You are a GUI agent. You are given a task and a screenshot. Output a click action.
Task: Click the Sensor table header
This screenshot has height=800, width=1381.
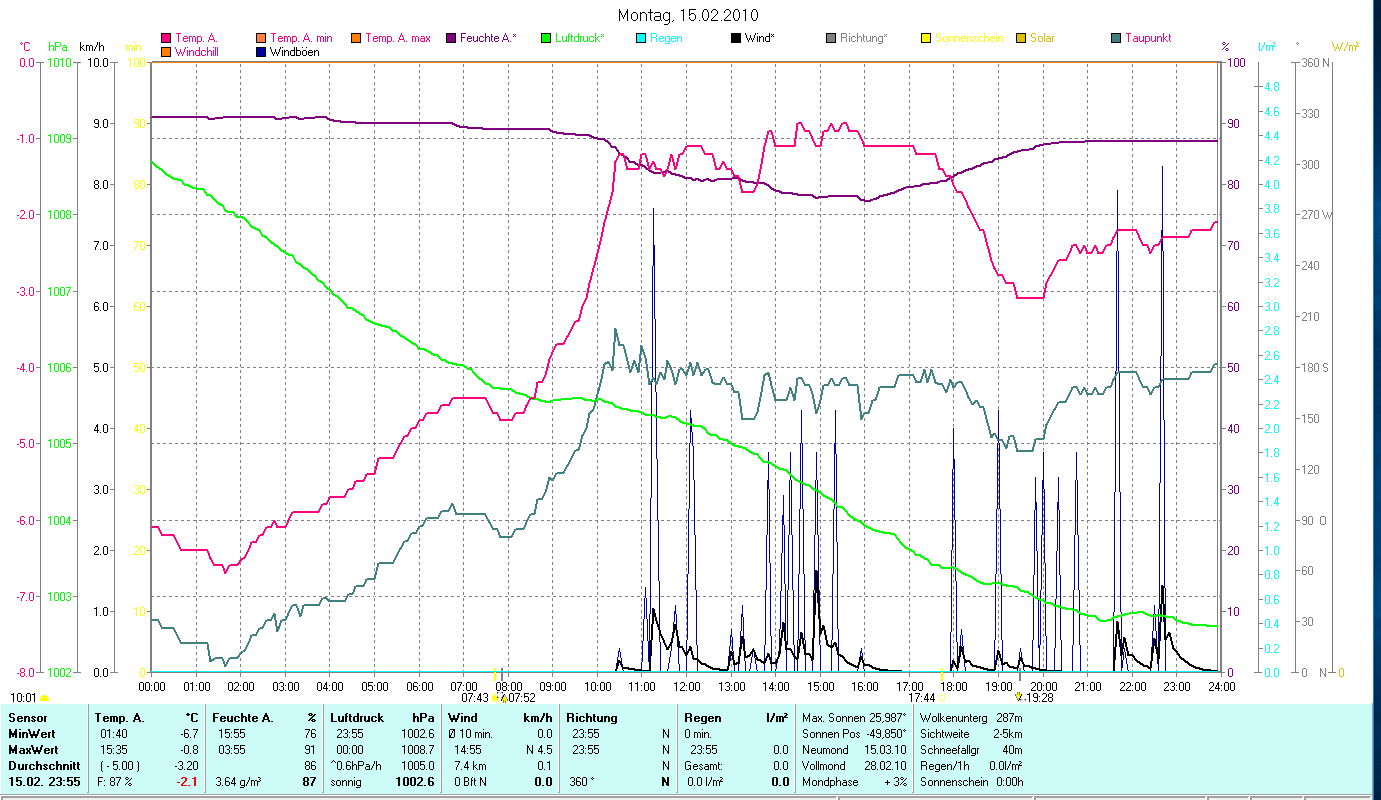point(27,718)
